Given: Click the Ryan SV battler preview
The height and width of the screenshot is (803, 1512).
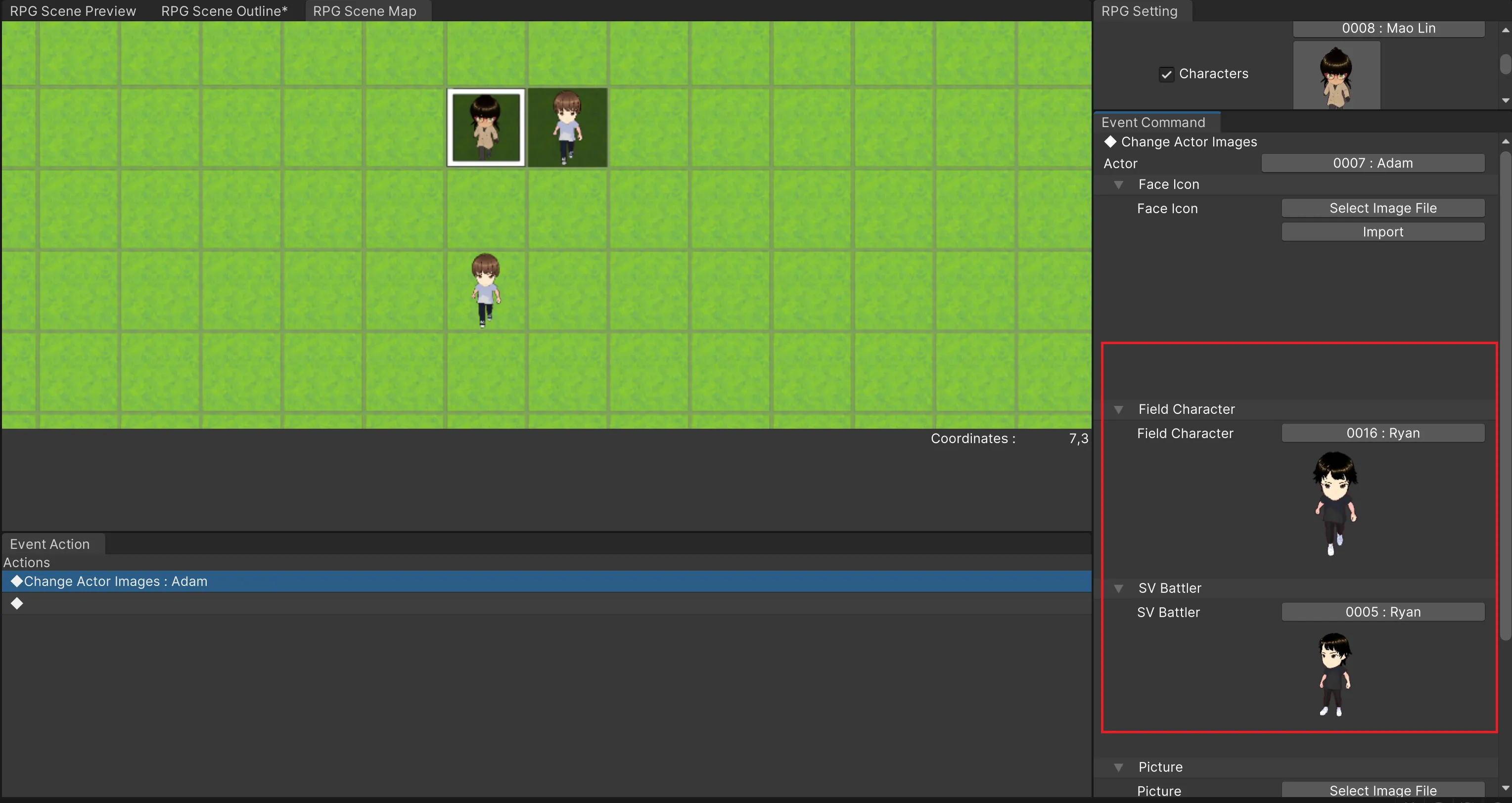Looking at the screenshot, I should click(1335, 674).
